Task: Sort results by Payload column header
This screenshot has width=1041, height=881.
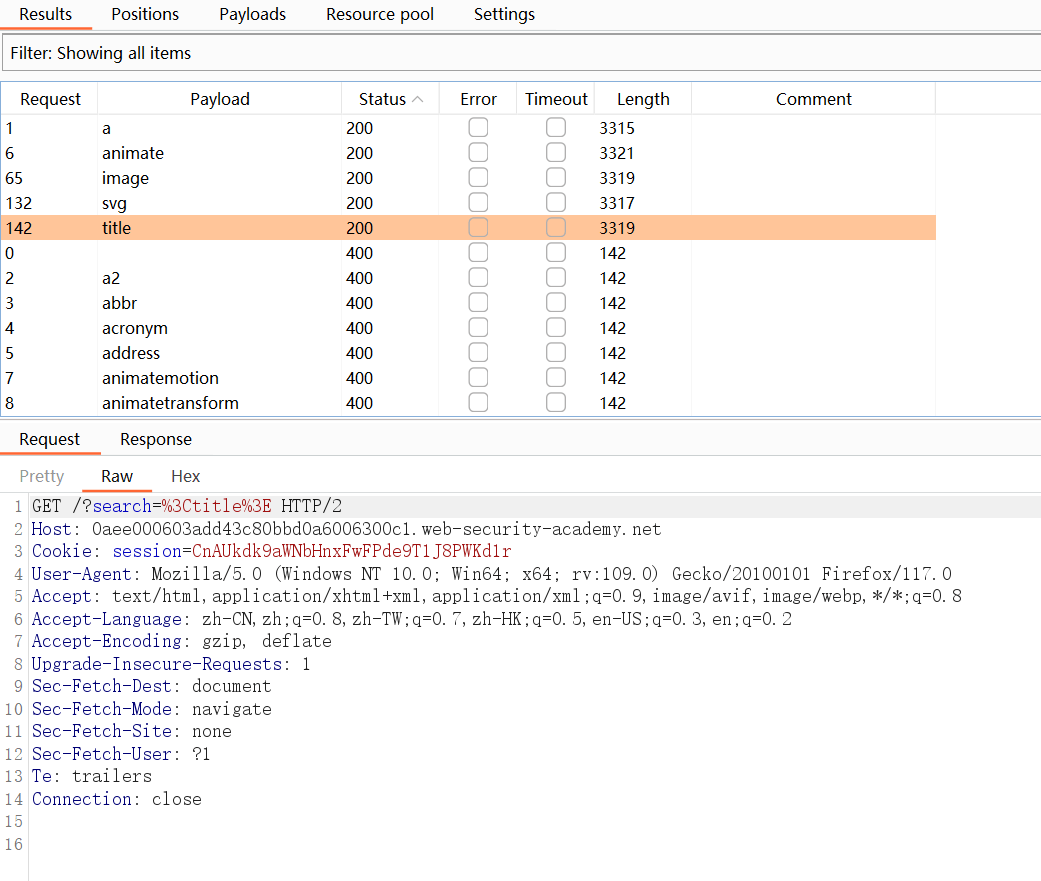Action: point(220,99)
